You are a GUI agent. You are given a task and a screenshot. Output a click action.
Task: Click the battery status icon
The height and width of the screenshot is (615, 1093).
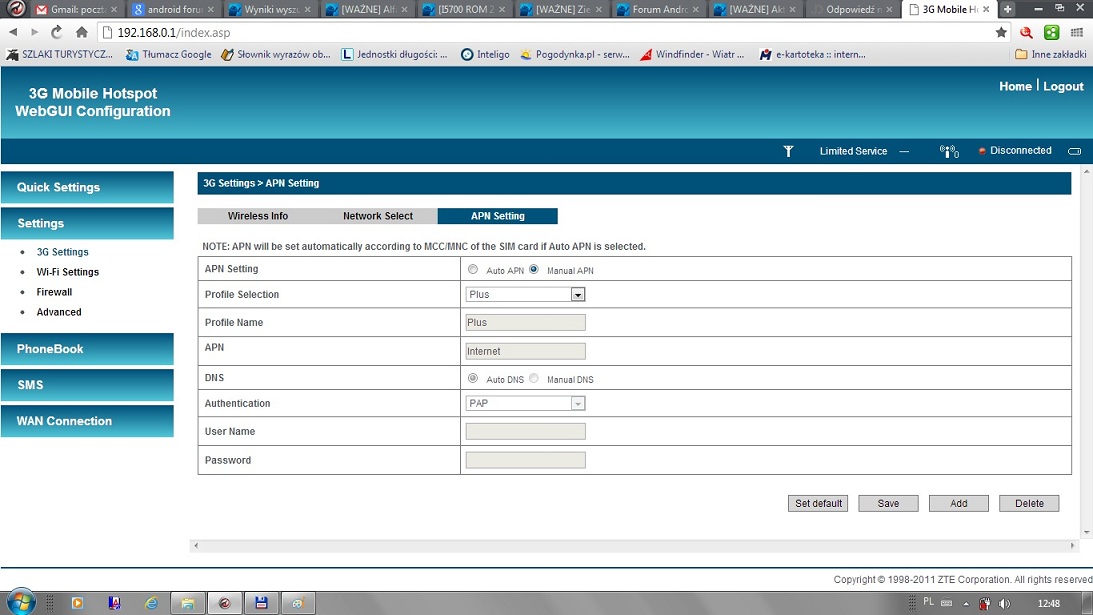pyautogui.click(x=1075, y=151)
